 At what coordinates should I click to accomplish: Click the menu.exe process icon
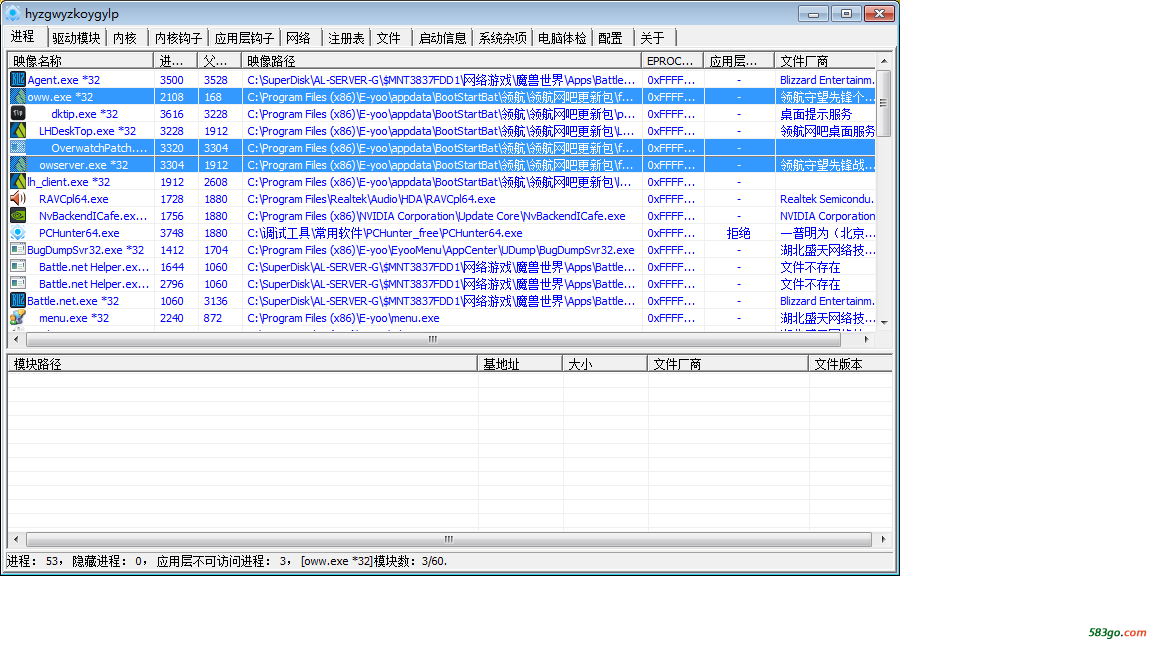coord(18,317)
